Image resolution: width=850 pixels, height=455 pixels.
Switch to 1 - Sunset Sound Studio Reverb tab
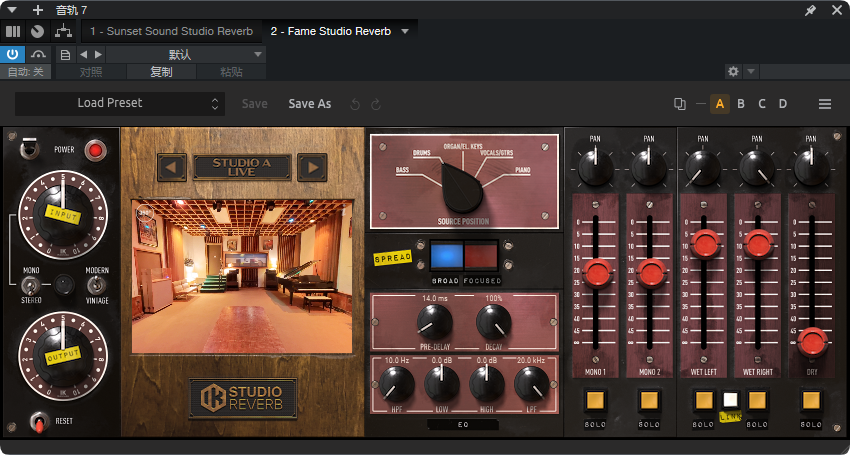(172, 31)
